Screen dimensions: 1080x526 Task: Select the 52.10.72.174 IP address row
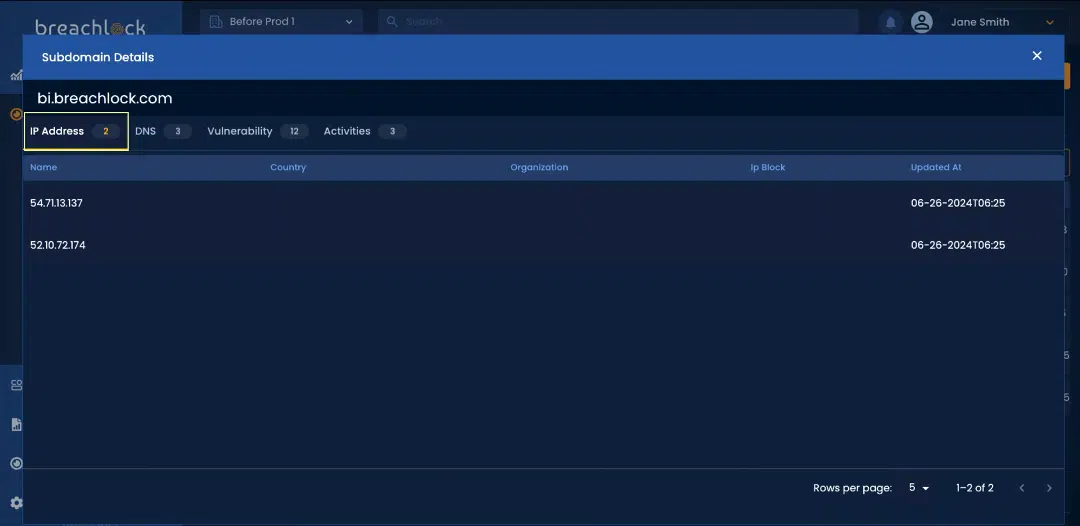pos(543,245)
